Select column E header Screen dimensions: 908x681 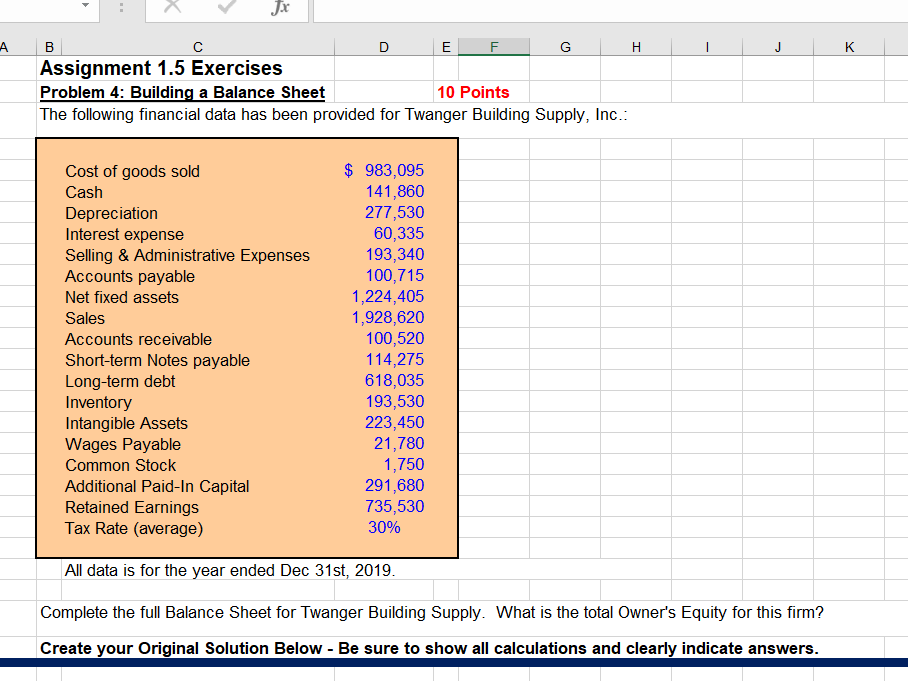446,47
